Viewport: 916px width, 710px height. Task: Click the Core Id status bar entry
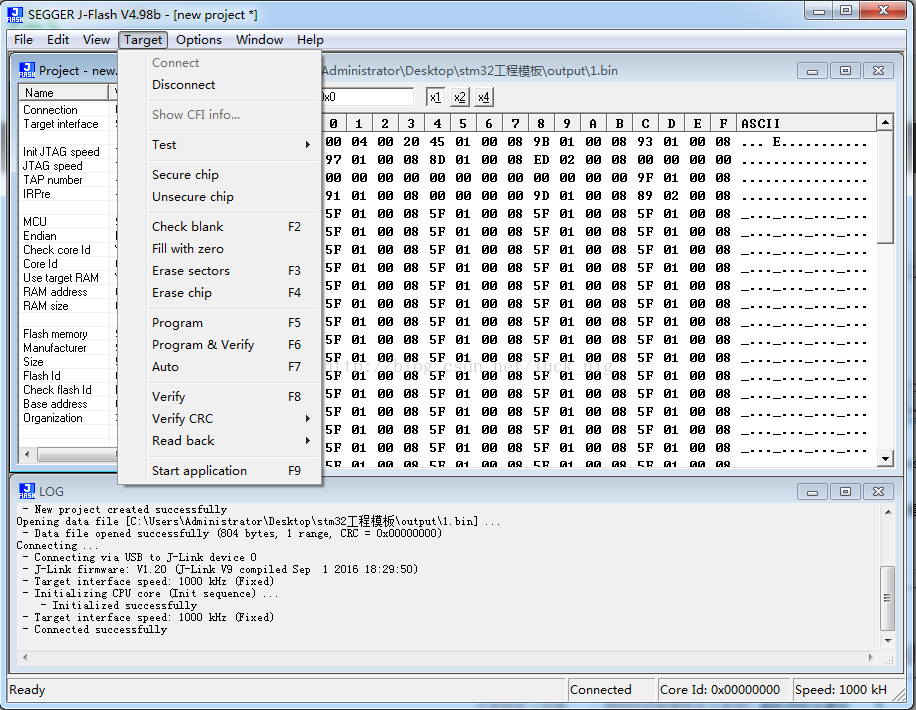(x=723, y=690)
